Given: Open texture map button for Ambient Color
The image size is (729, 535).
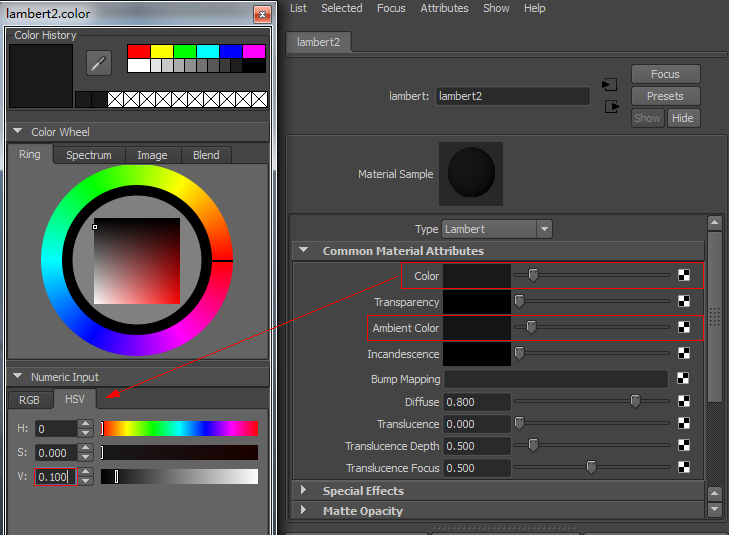Looking at the screenshot, I should point(684,327).
